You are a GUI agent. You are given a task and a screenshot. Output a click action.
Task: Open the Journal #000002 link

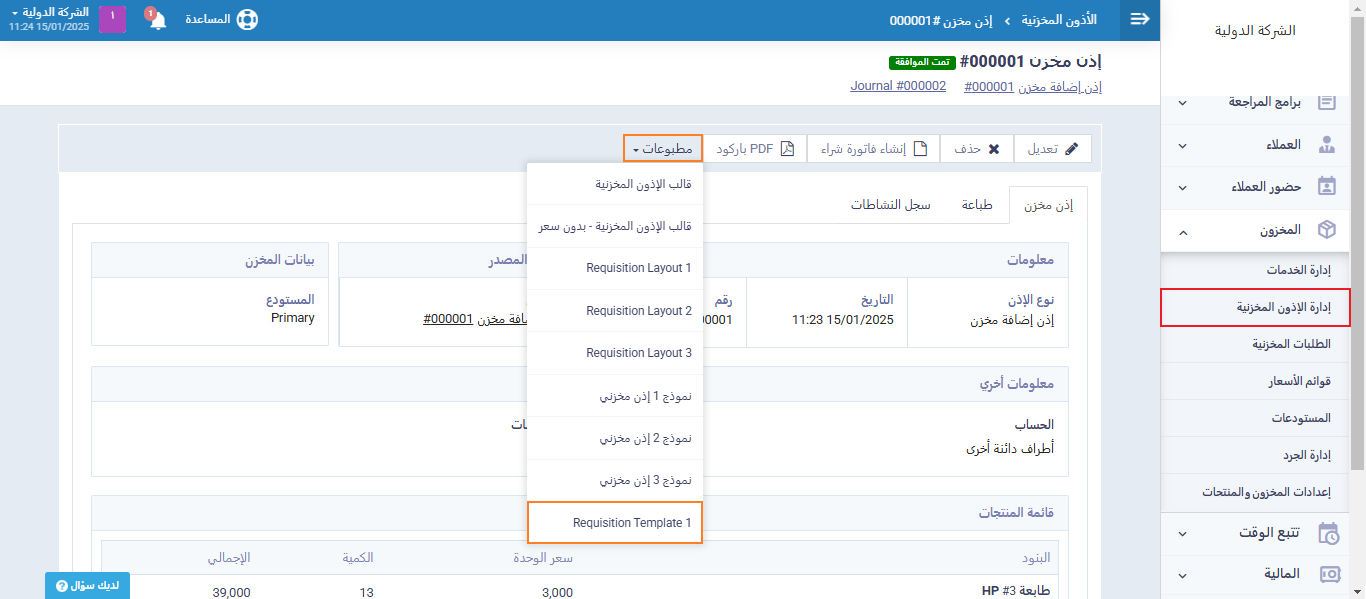[898, 86]
